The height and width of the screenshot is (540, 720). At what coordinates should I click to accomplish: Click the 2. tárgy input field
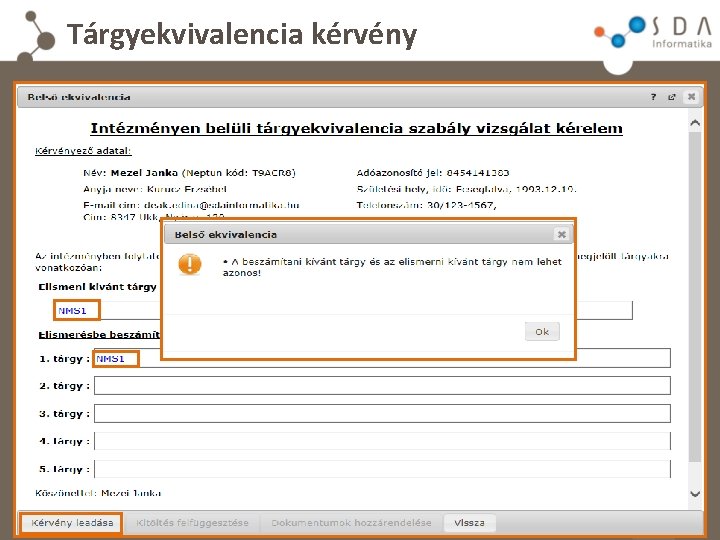[x=382, y=386]
